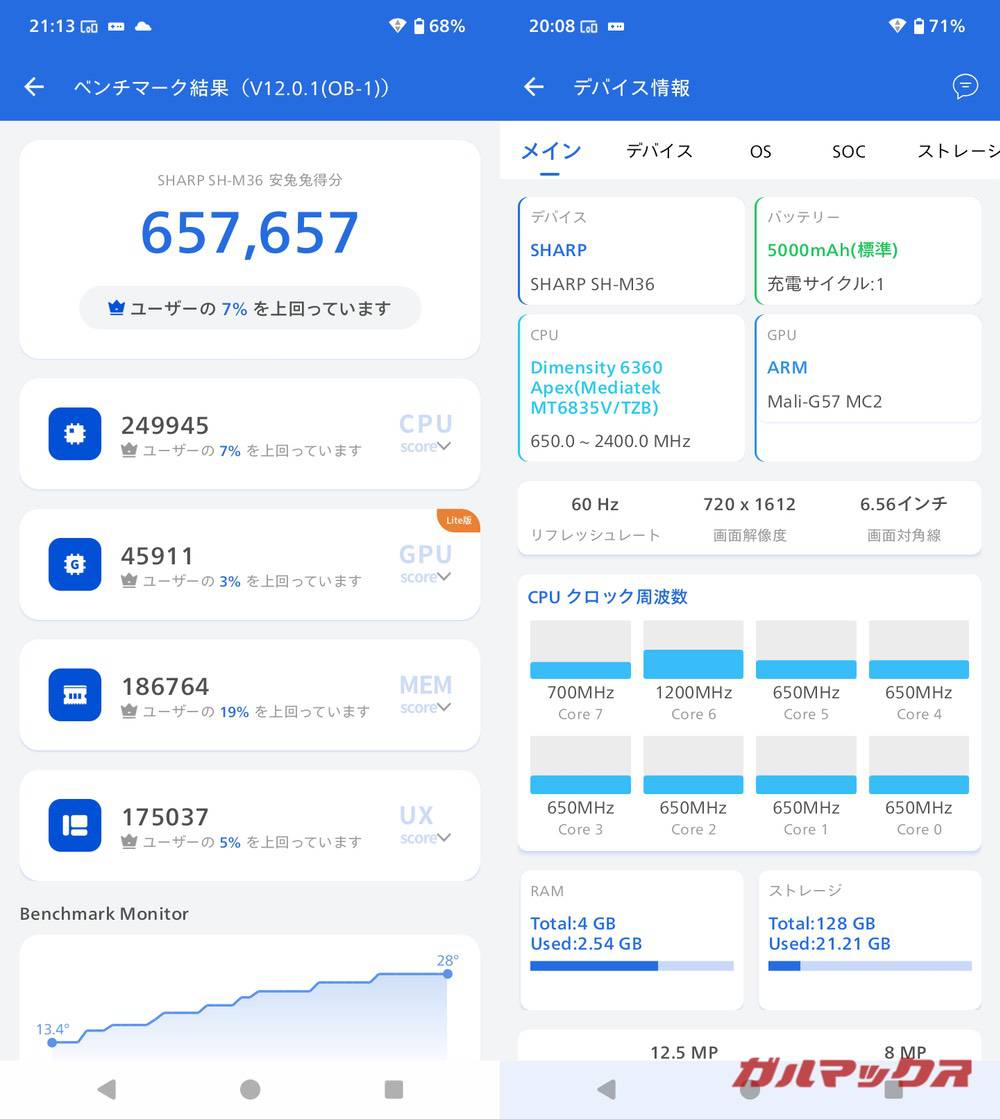1000x1119 pixels.
Task: Tap the UX score layout icon
Action: [75, 825]
